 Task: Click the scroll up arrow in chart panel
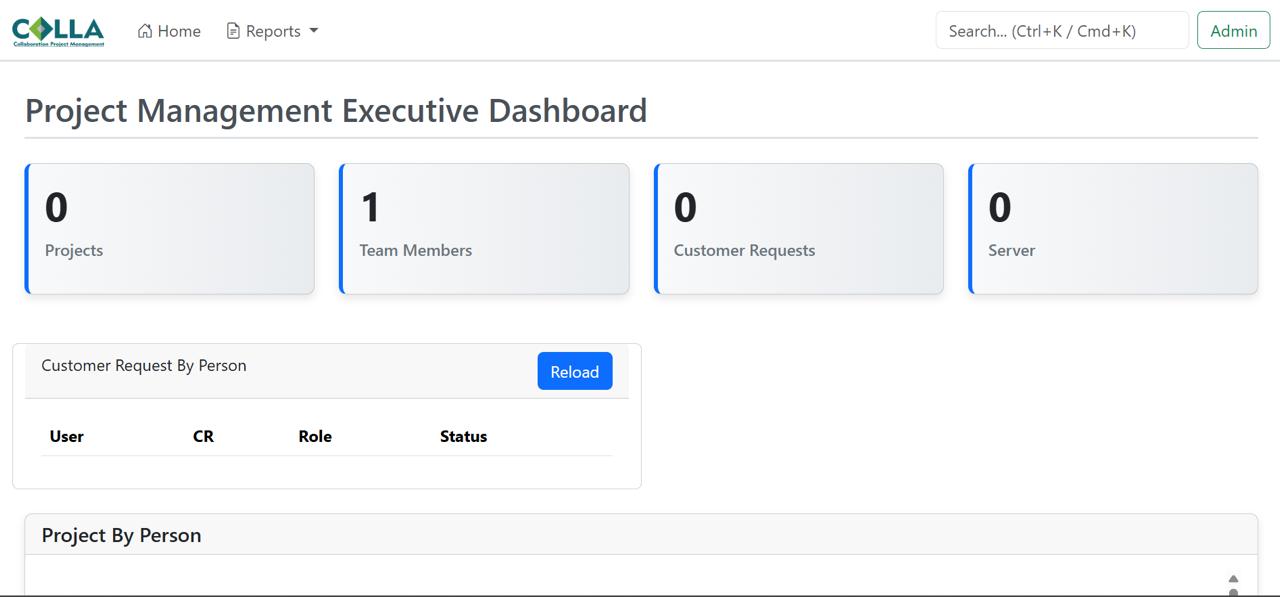pyautogui.click(x=1233, y=579)
